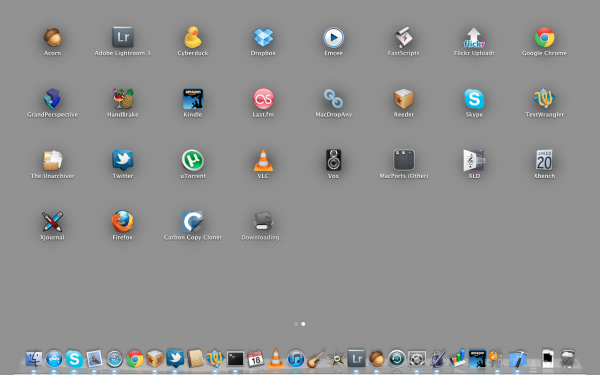This screenshot has width=600, height=375.
Task: Click TextWrangler in the Dock
Action: [x=215, y=359]
